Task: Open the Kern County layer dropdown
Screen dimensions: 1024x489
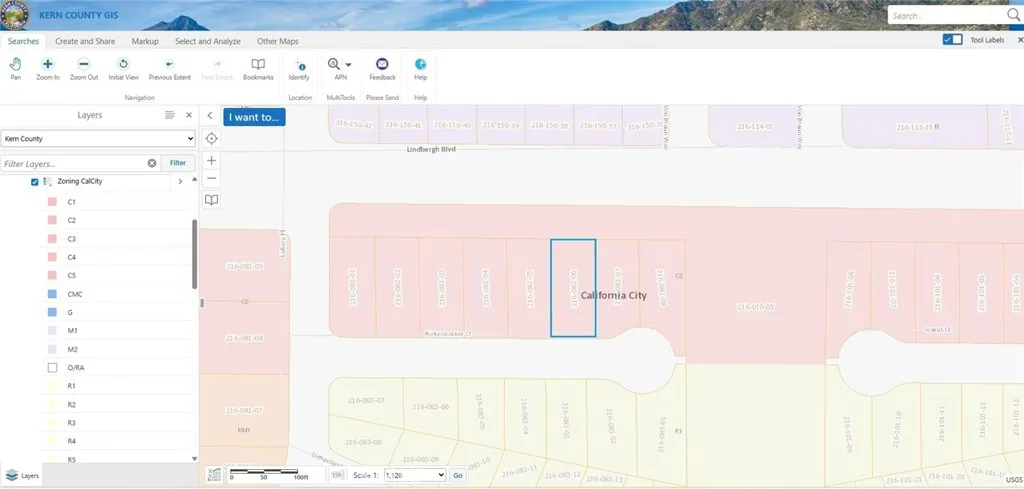Action: click(98, 139)
